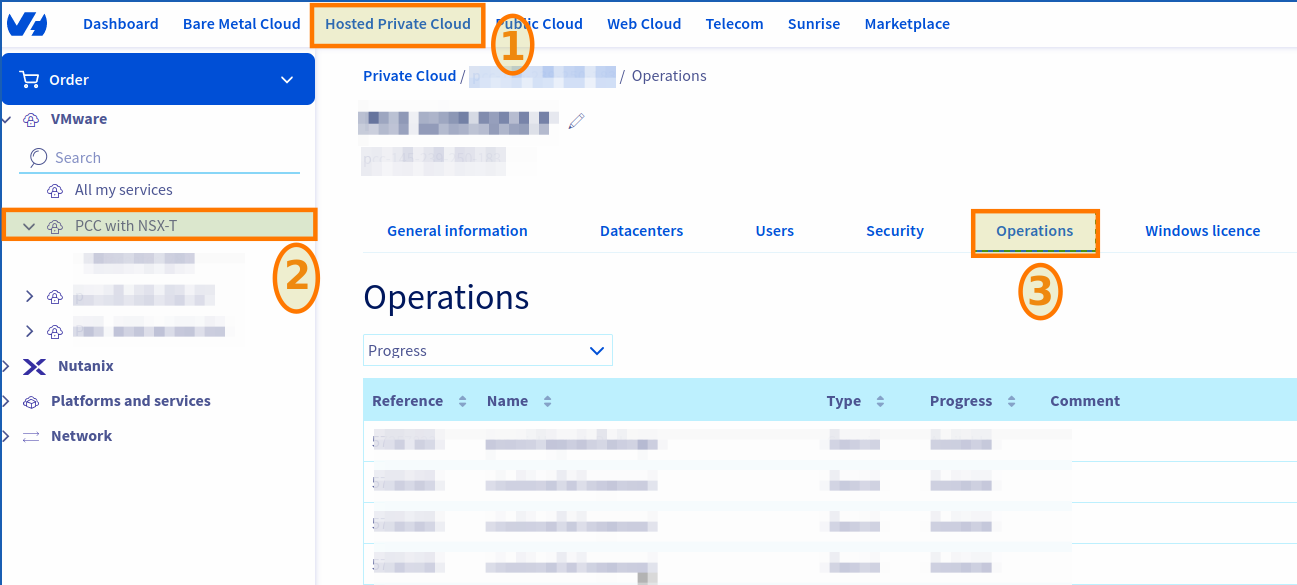Sort operations by Name column arrows
The height and width of the screenshot is (585, 1297).
click(547, 401)
